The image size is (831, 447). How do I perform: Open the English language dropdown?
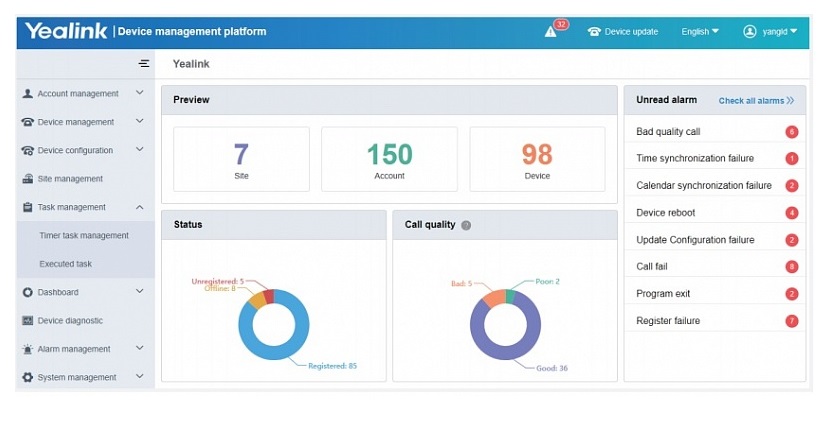(700, 32)
